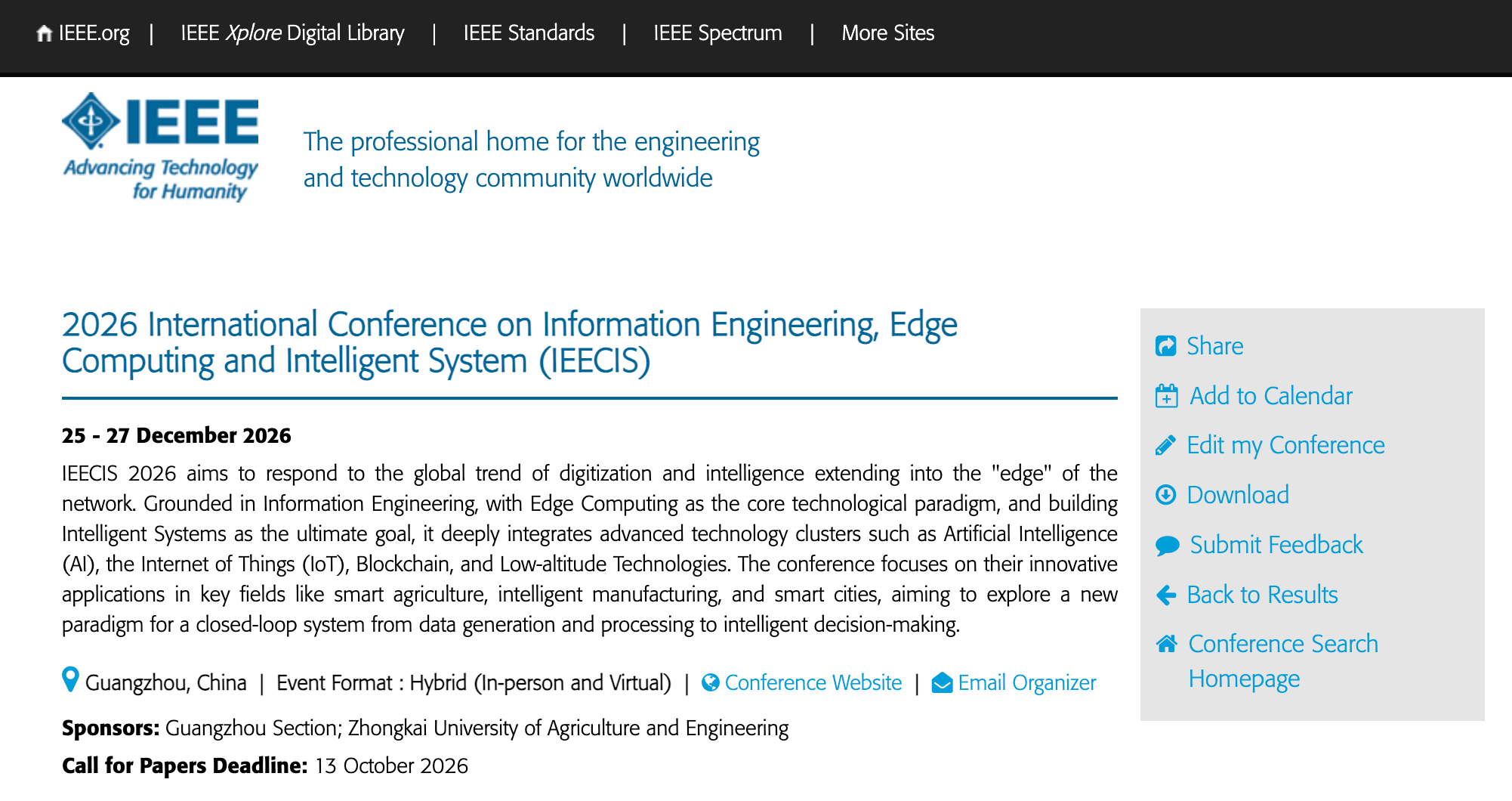Click the pencil icon for Edit my Conference
Screen dimensions: 1512x801
coord(1165,446)
